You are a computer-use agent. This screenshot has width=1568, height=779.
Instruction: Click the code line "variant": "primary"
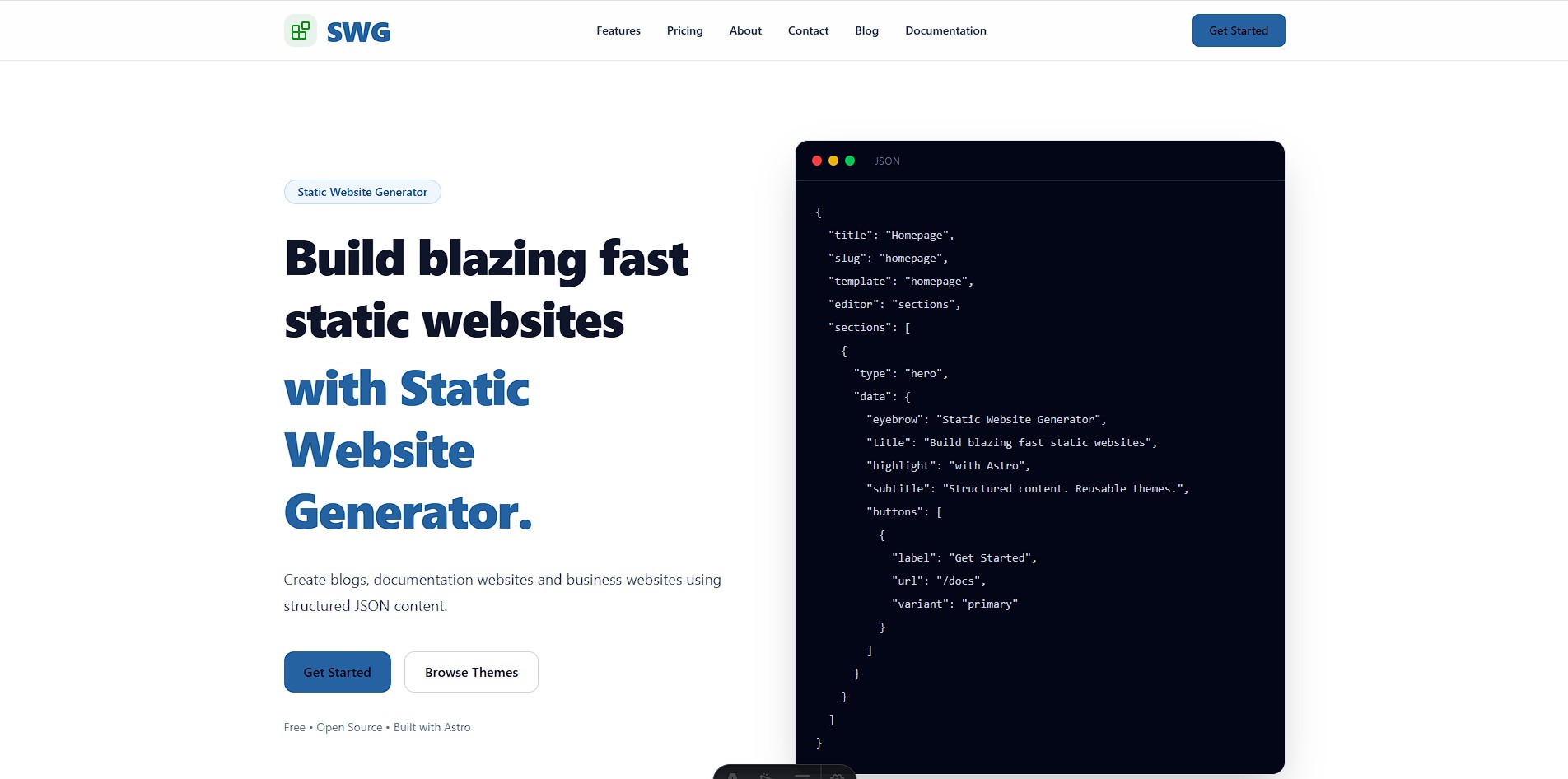click(955, 604)
